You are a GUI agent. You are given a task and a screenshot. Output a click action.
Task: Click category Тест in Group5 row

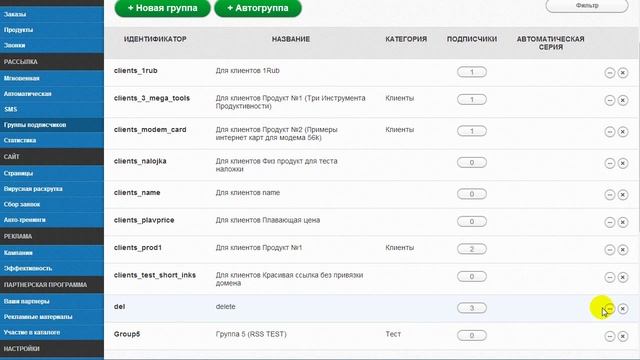point(393,334)
